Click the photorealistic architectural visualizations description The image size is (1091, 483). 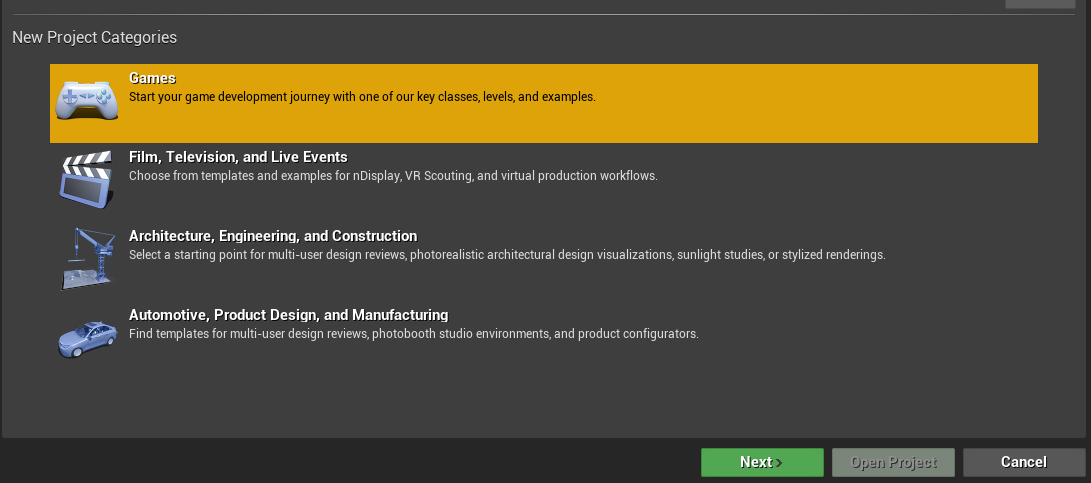(x=507, y=255)
